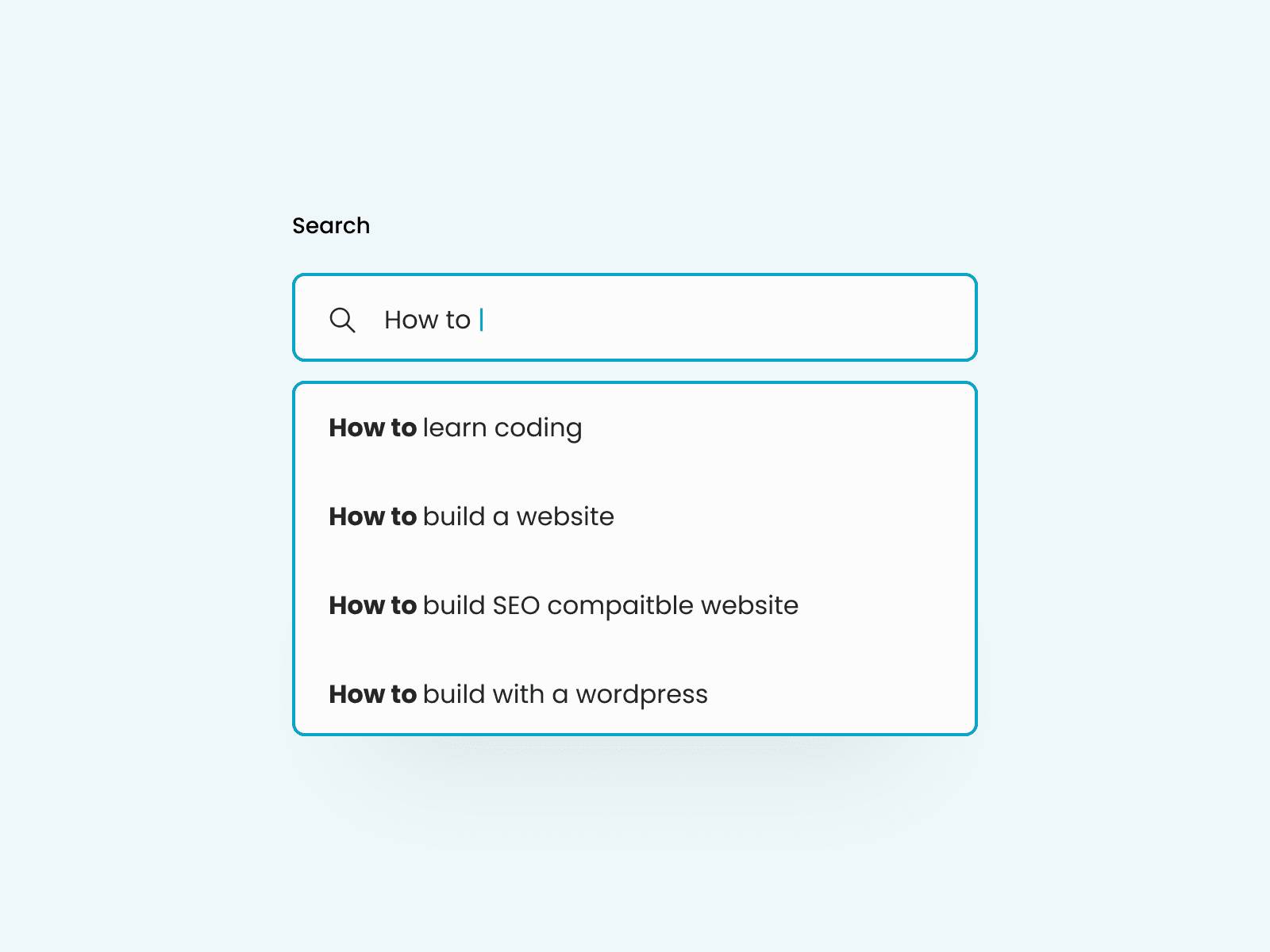Click the text cursor after 'How to'

tap(483, 319)
